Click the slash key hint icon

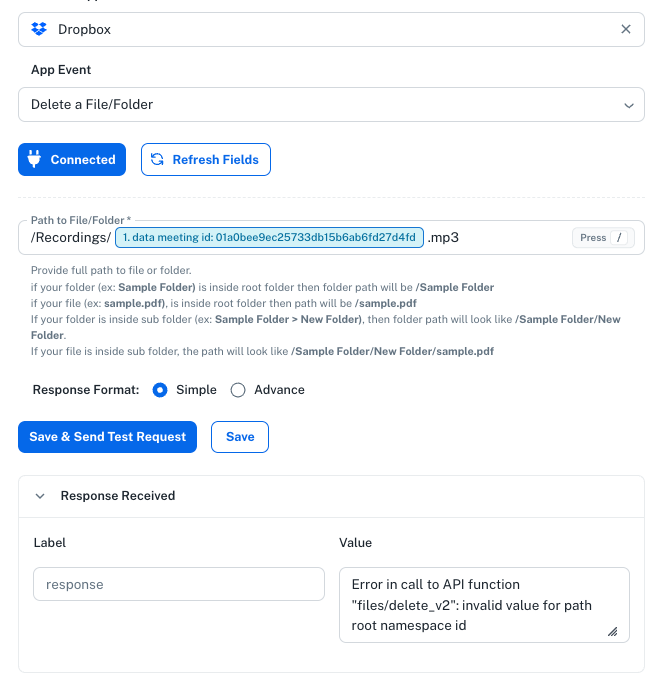pos(619,237)
